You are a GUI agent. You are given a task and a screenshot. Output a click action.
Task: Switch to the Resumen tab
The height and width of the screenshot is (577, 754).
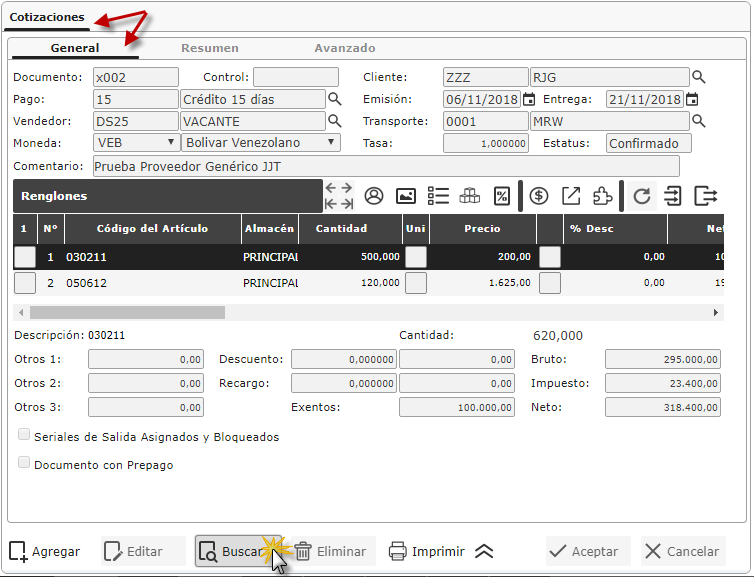pos(209,48)
